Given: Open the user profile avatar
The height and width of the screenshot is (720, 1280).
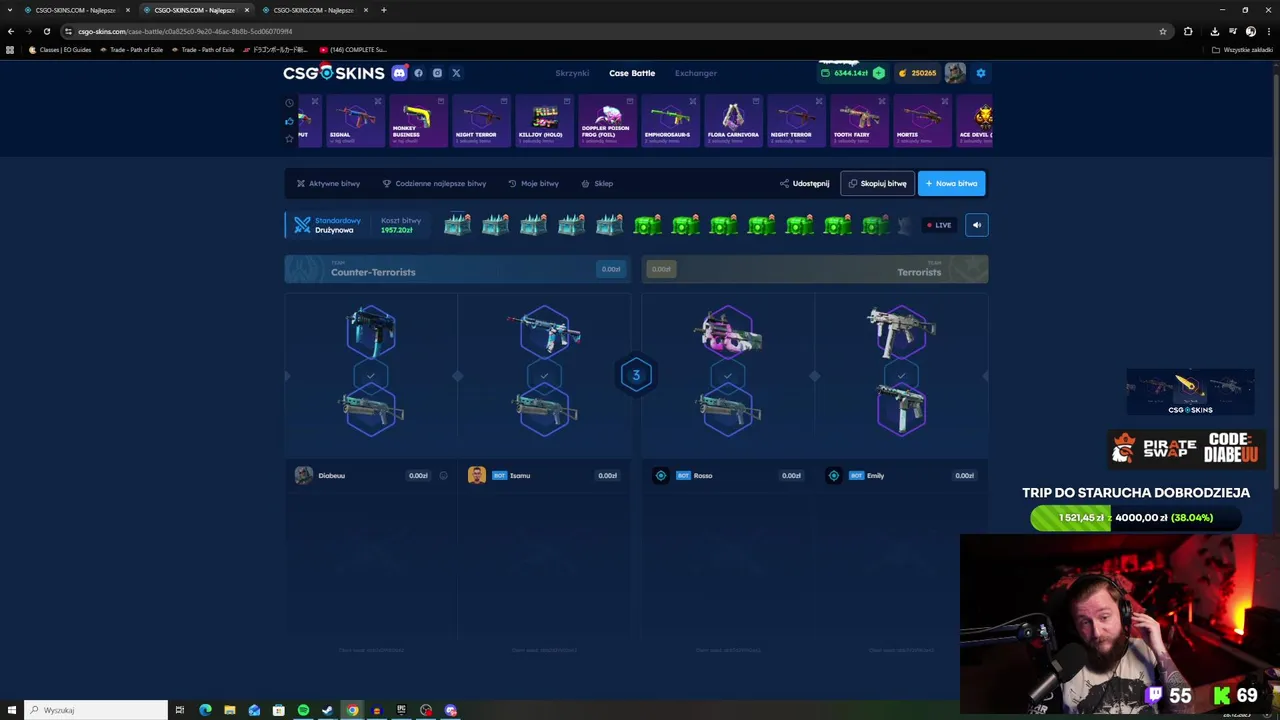Looking at the screenshot, I should pos(955,73).
